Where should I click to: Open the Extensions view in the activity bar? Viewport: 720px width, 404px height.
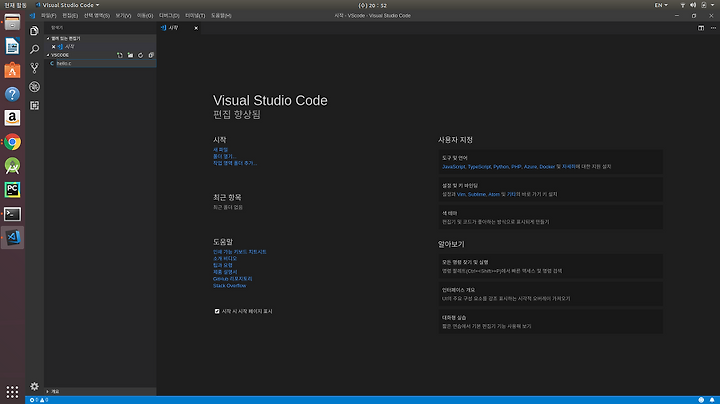[x=34, y=106]
